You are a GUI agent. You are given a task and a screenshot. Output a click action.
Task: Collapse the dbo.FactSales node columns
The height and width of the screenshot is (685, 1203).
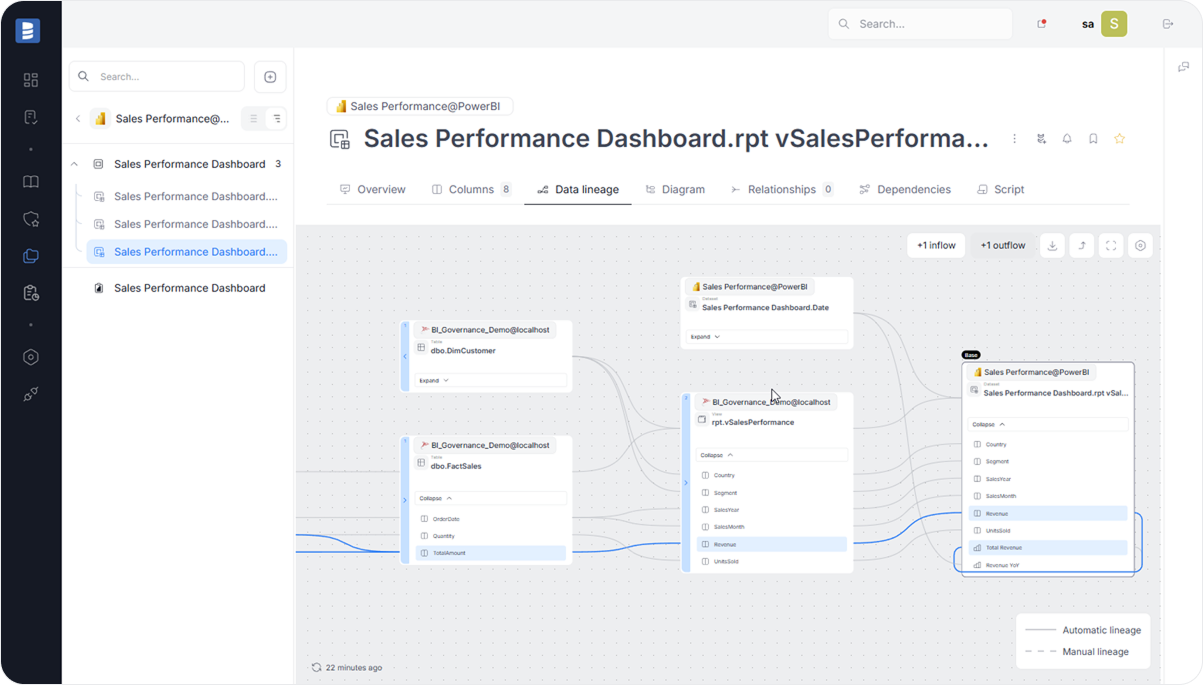click(436, 498)
